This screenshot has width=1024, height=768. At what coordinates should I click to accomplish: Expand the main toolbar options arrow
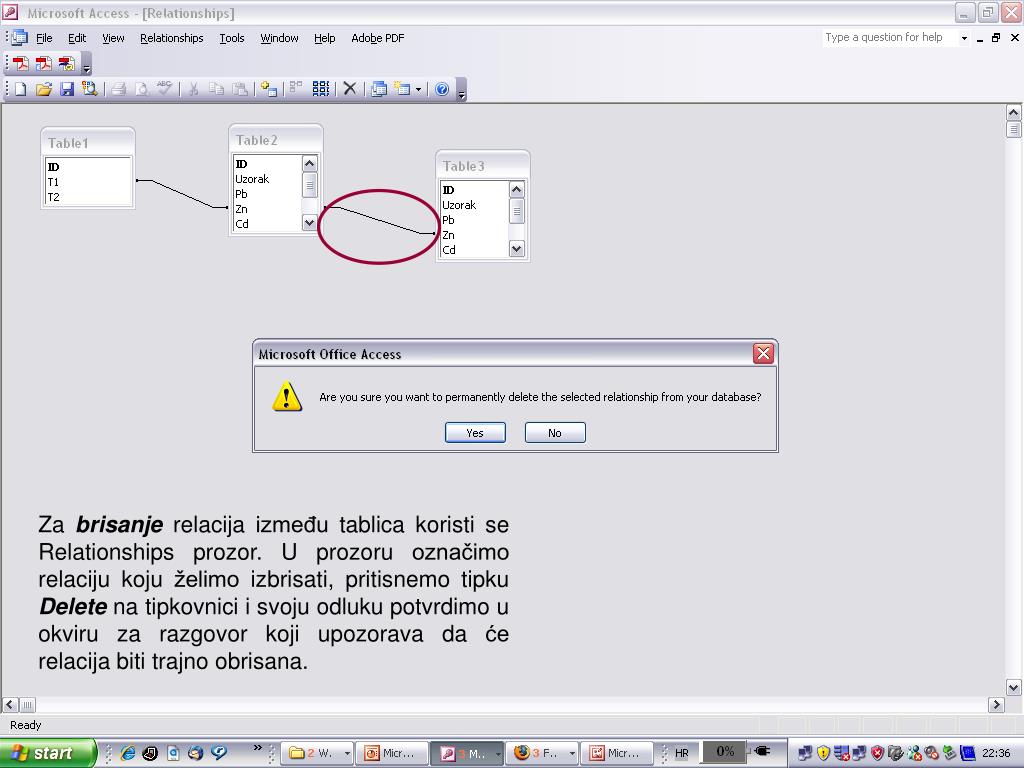462,90
